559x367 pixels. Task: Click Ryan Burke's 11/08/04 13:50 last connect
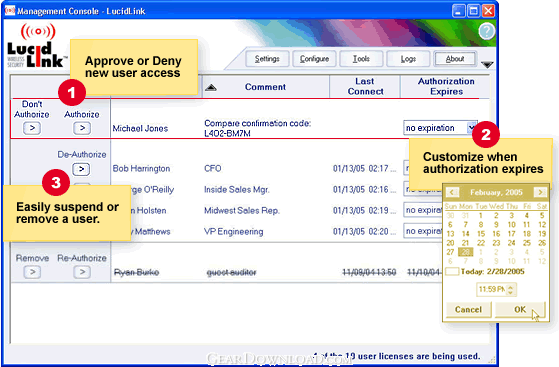[369, 272]
